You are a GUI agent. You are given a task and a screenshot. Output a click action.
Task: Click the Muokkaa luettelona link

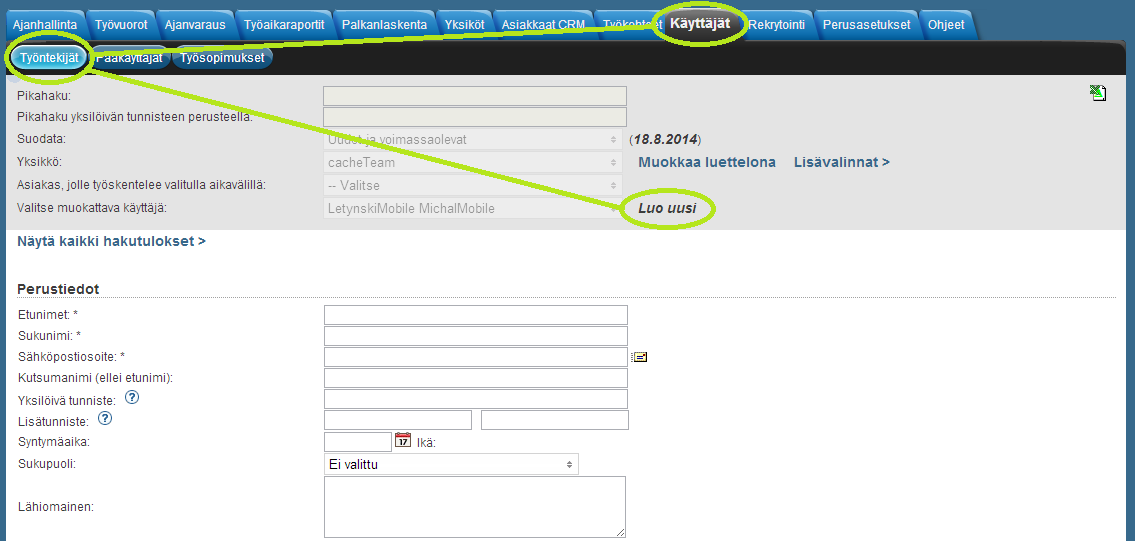coord(706,162)
